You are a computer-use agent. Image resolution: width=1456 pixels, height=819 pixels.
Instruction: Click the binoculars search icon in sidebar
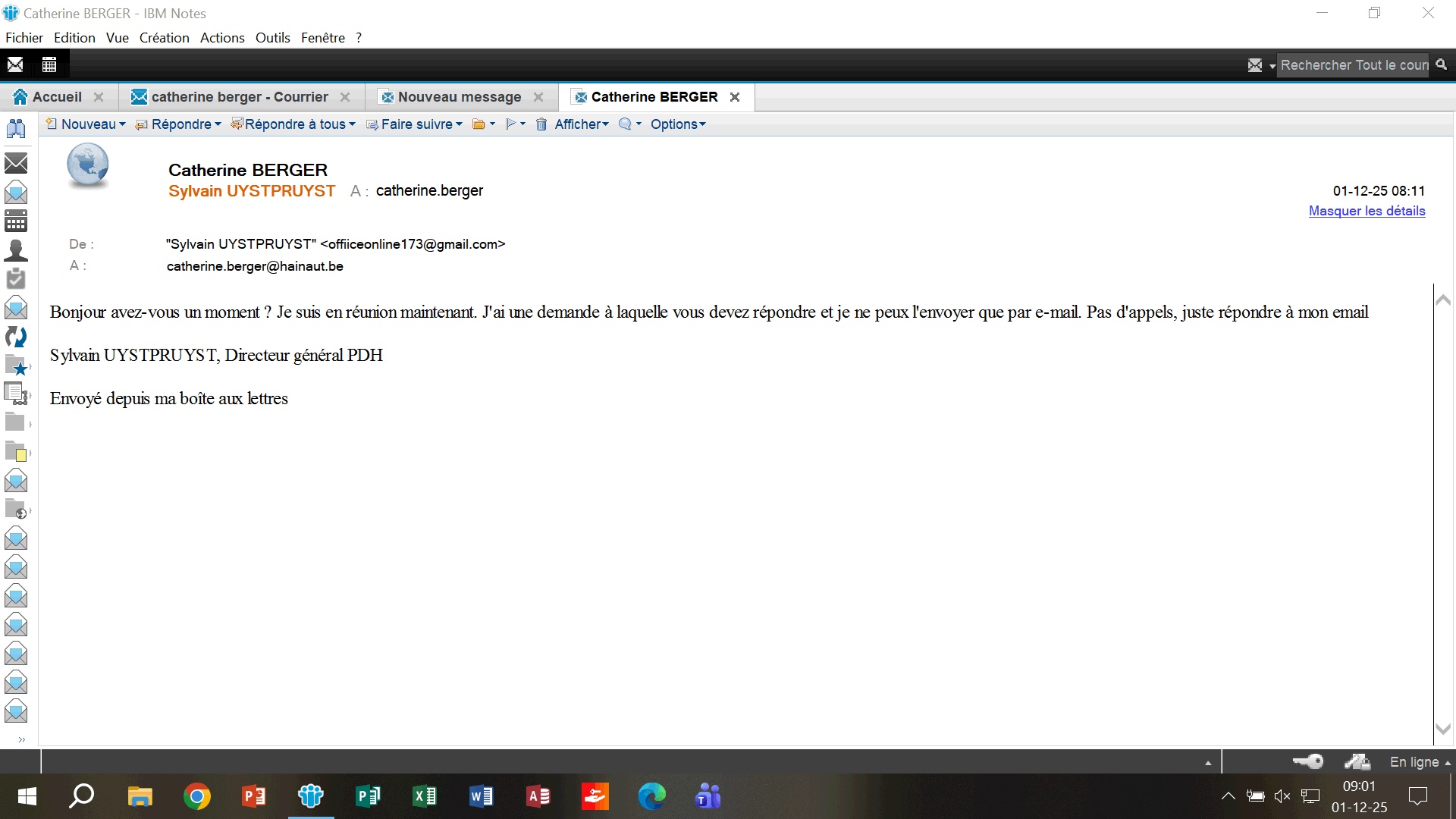(x=16, y=129)
